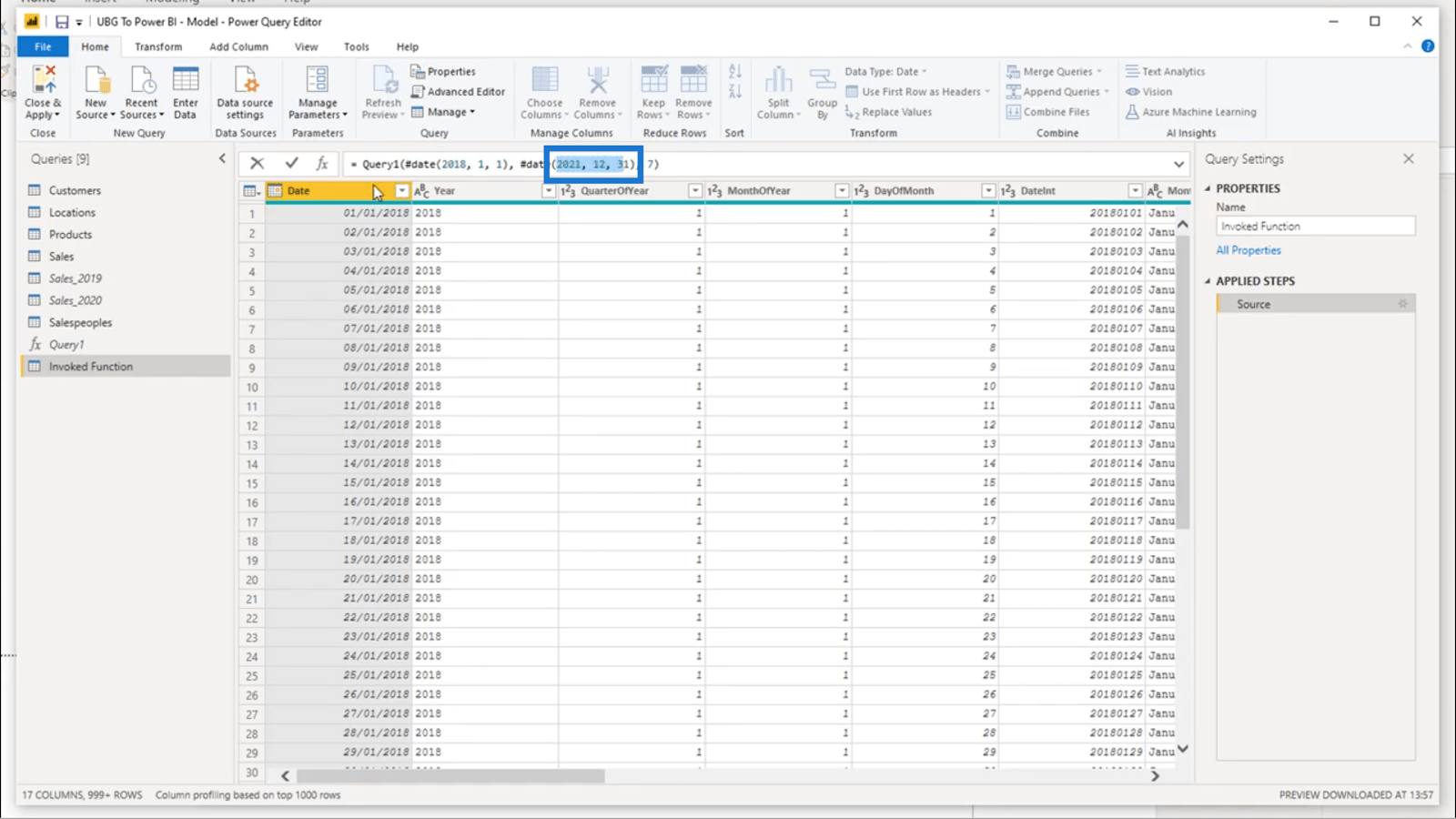
Task: Open the Manage dropdown
Action: (444, 112)
